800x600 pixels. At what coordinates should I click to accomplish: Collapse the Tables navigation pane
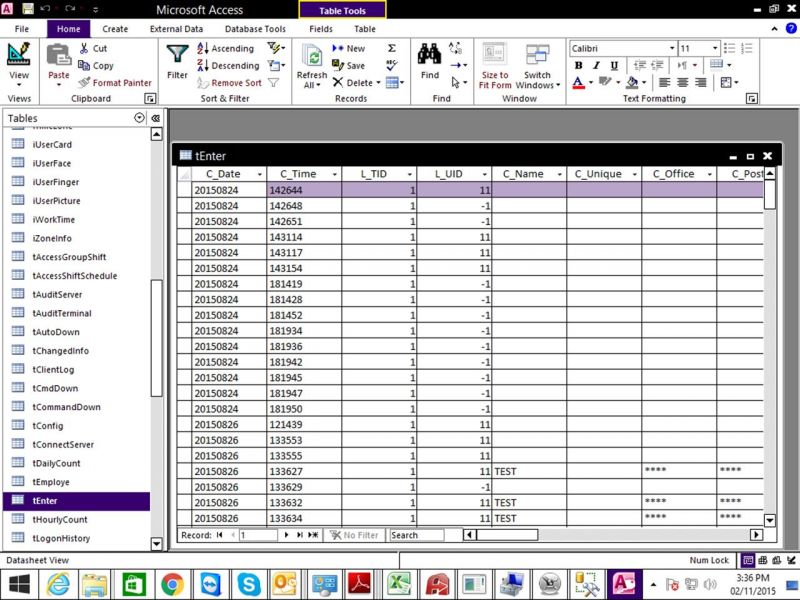[156, 118]
